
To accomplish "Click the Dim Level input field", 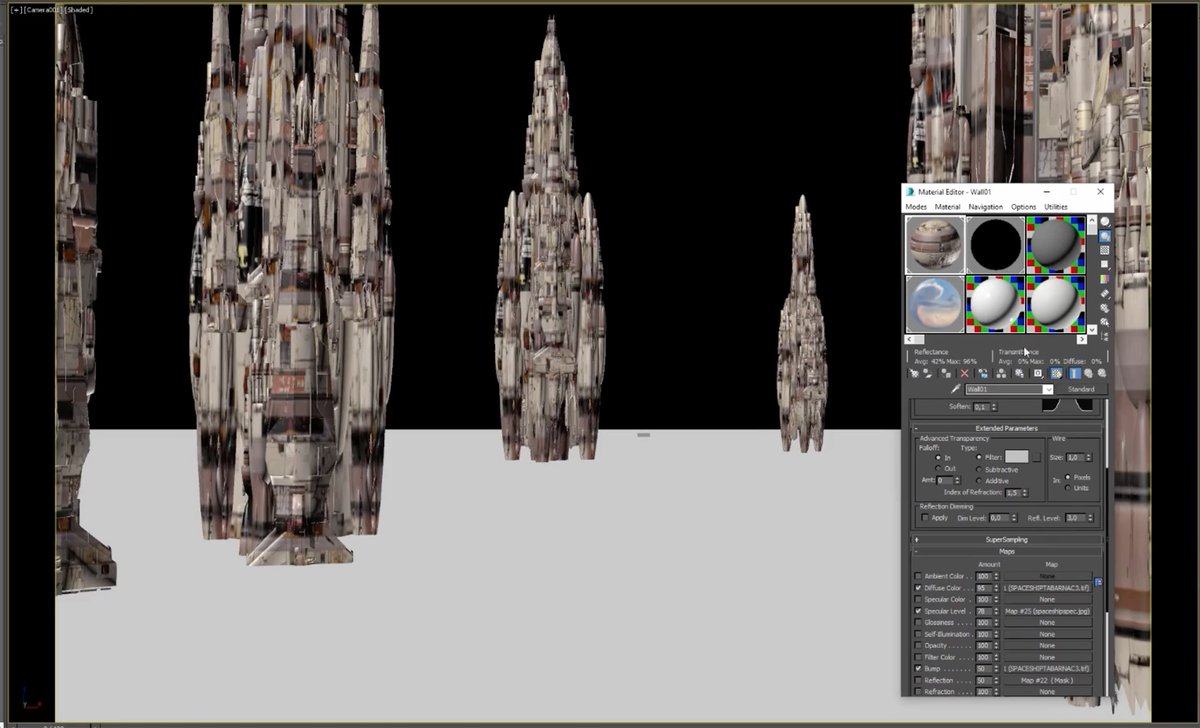I will [x=1000, y=518].
